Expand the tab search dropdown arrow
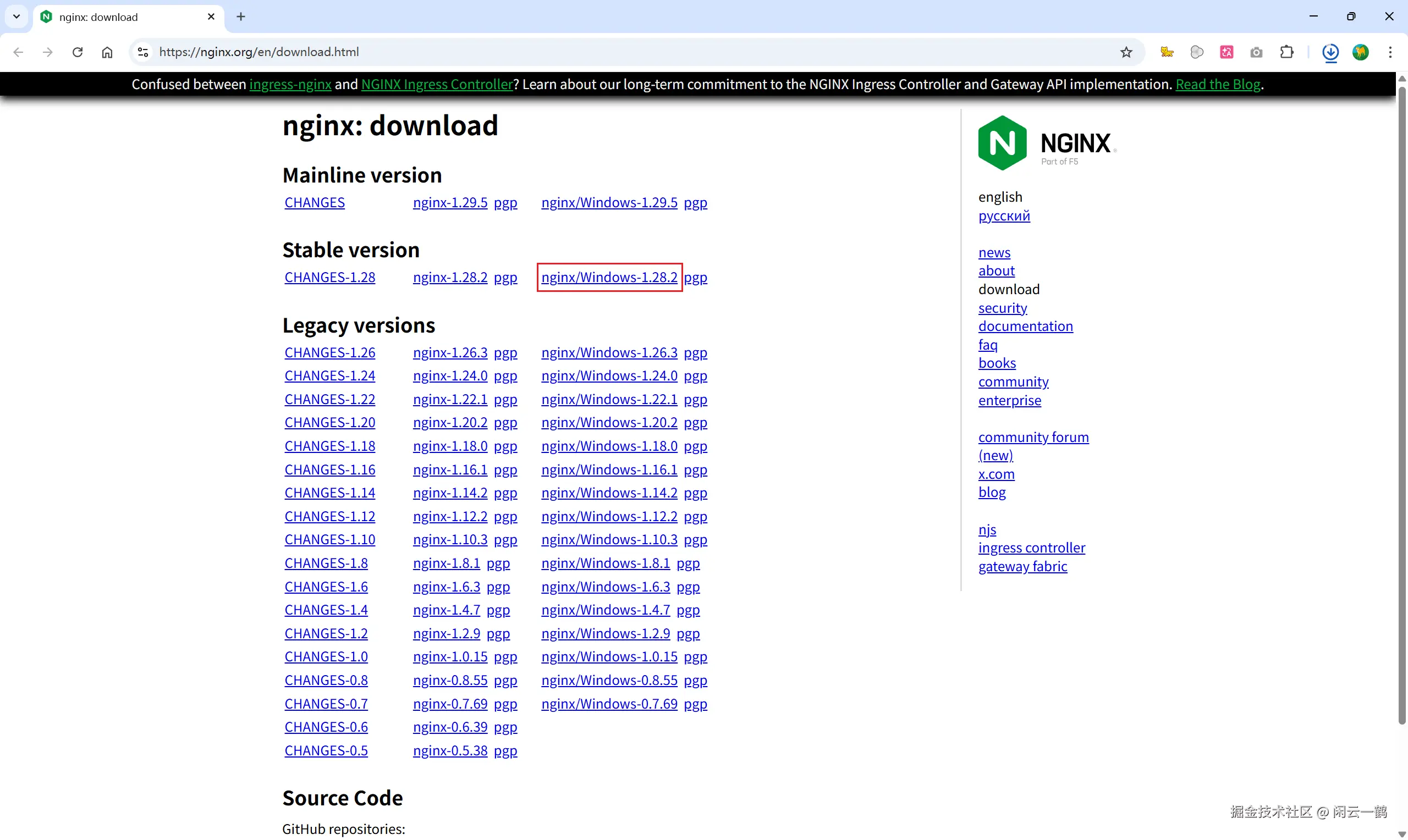Screen dimensions: 1408x840 click(16, 16)
